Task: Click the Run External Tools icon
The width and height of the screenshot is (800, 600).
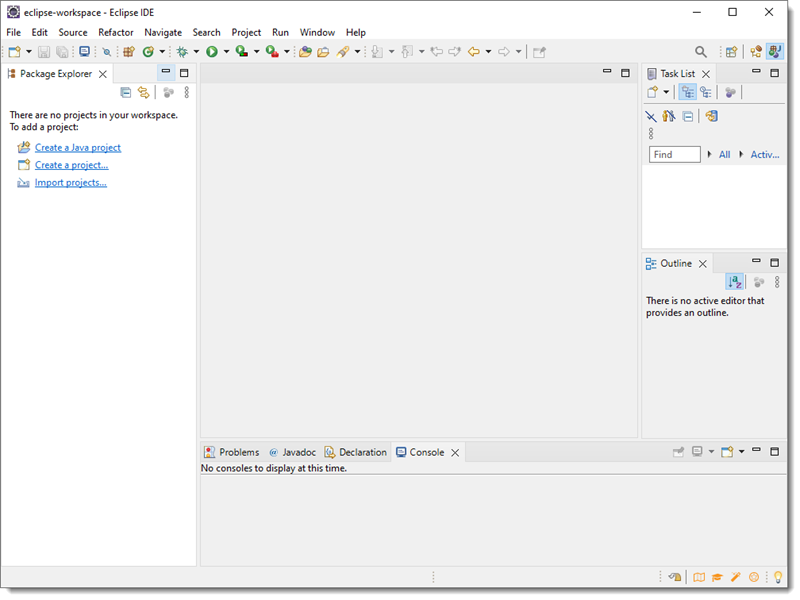Action: pos(272,52)
